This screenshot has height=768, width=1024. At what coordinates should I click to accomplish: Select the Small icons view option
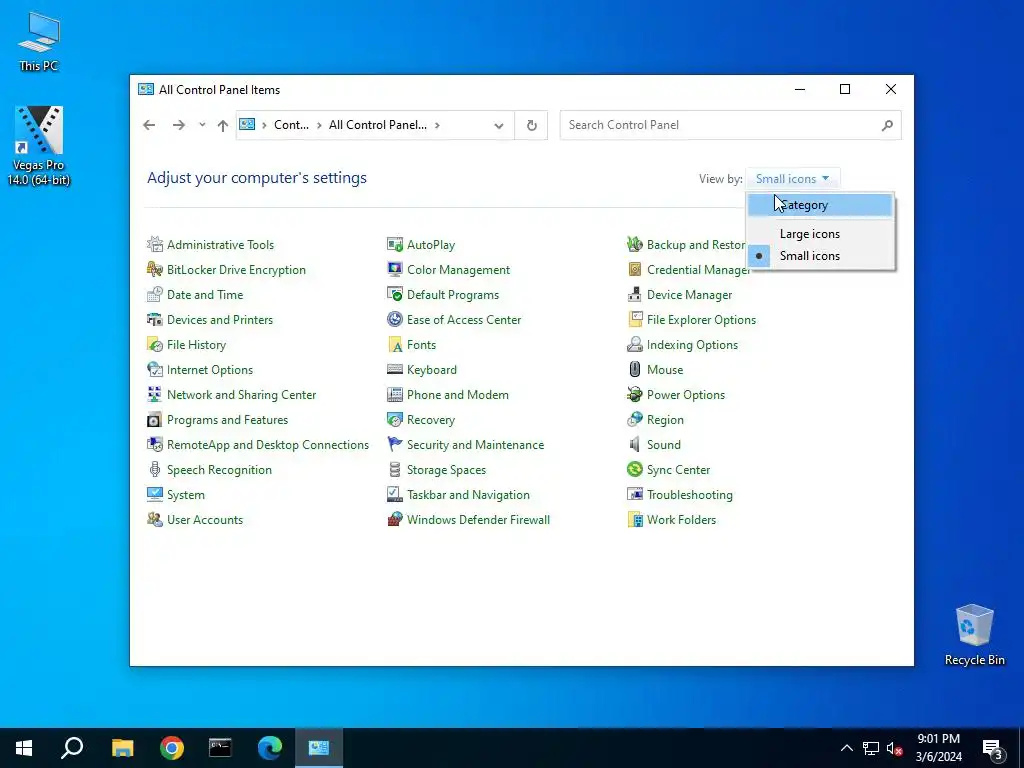[x=820, y=256]
